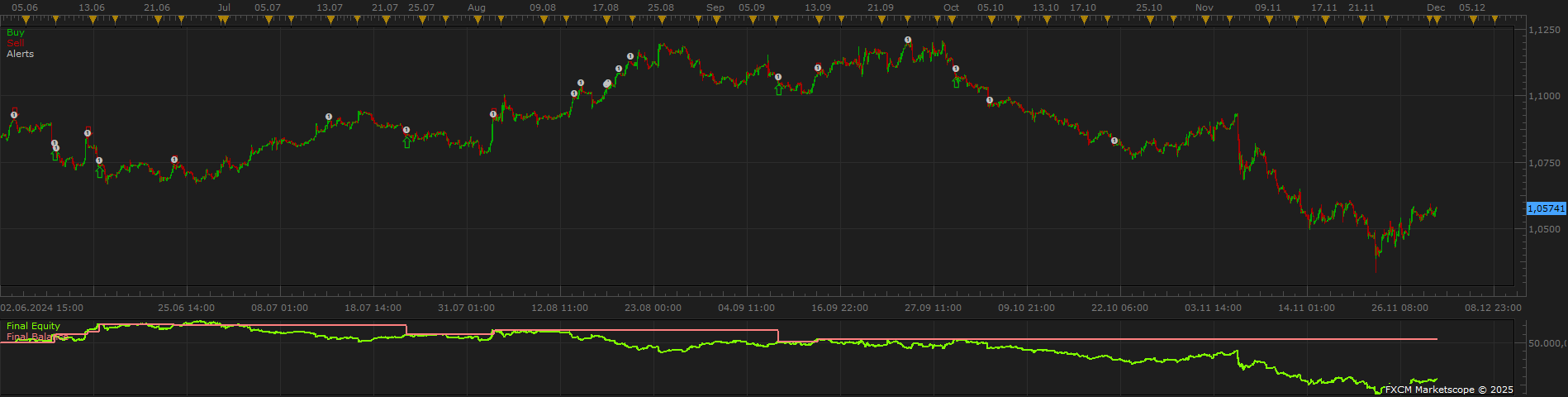Click the 1,1000 price axis label
Image resolution: width=1568 pixels, height=397 pixels.
(x=1545, y=96)
